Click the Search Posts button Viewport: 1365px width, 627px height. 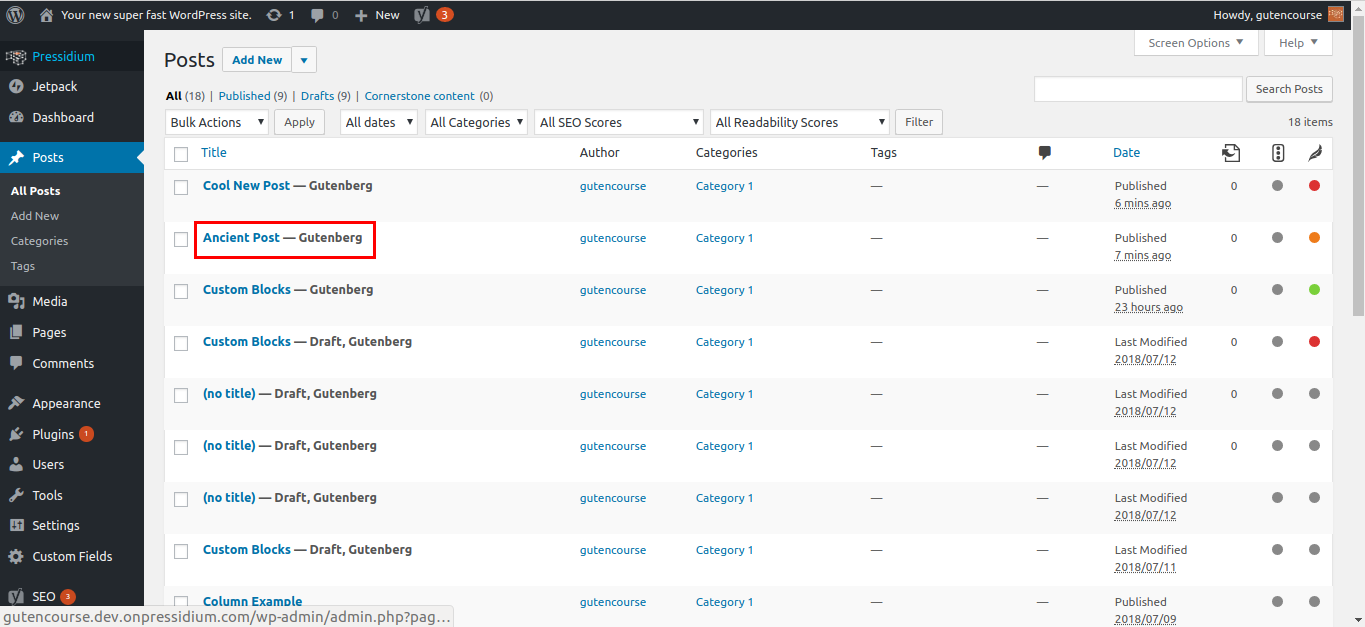point(1289,89)
